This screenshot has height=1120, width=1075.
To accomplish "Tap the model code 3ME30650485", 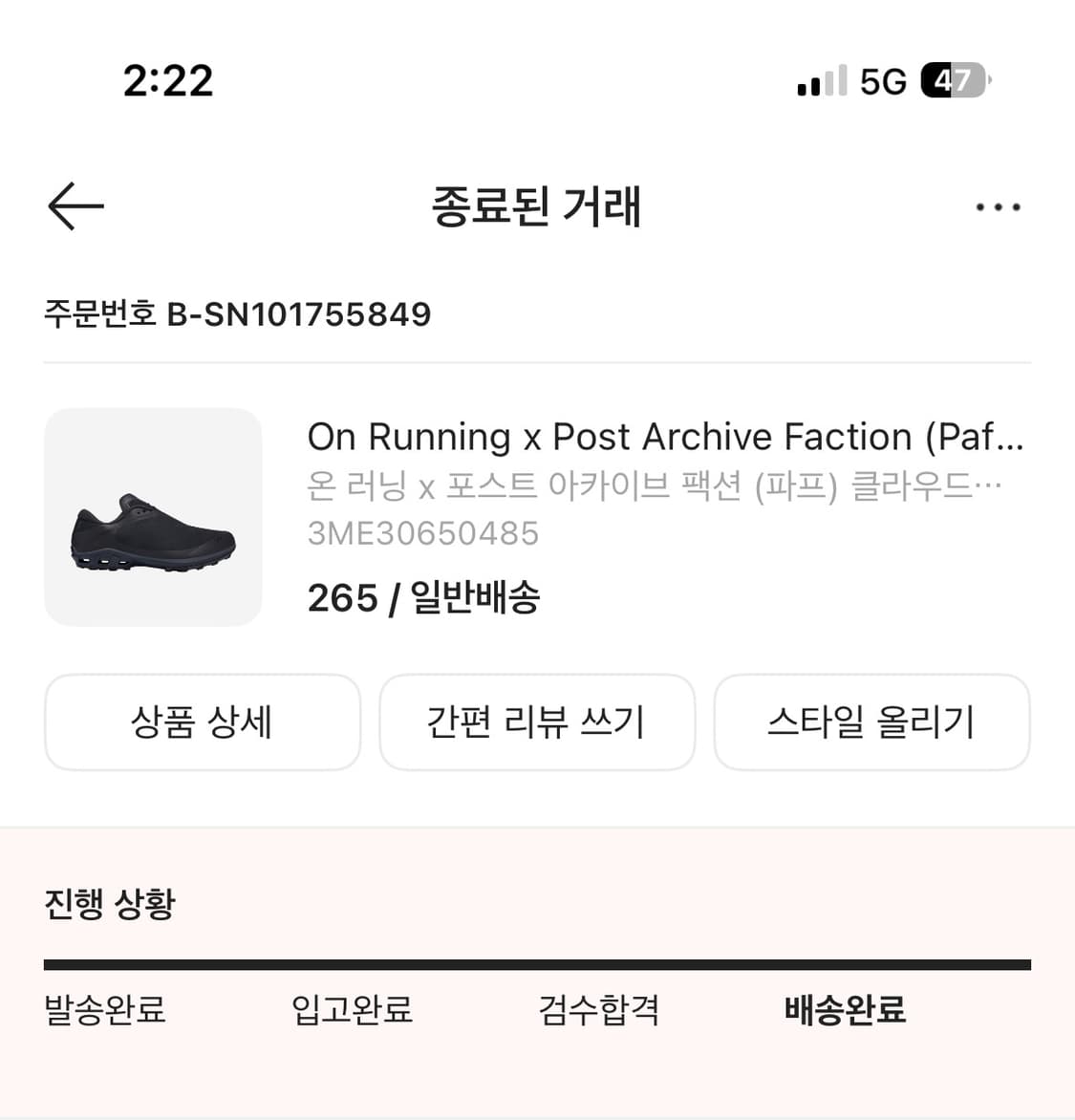I will [x=423, y=533].
